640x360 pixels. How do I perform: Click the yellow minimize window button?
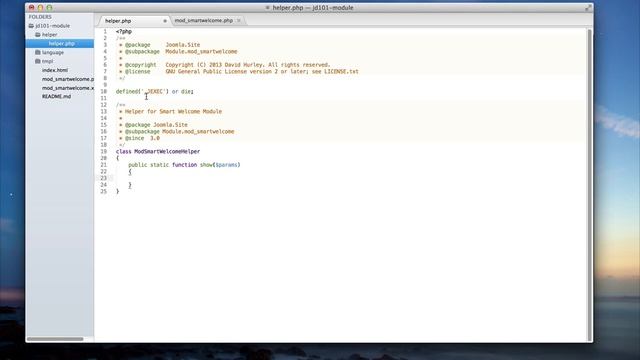tap(40, 8)
